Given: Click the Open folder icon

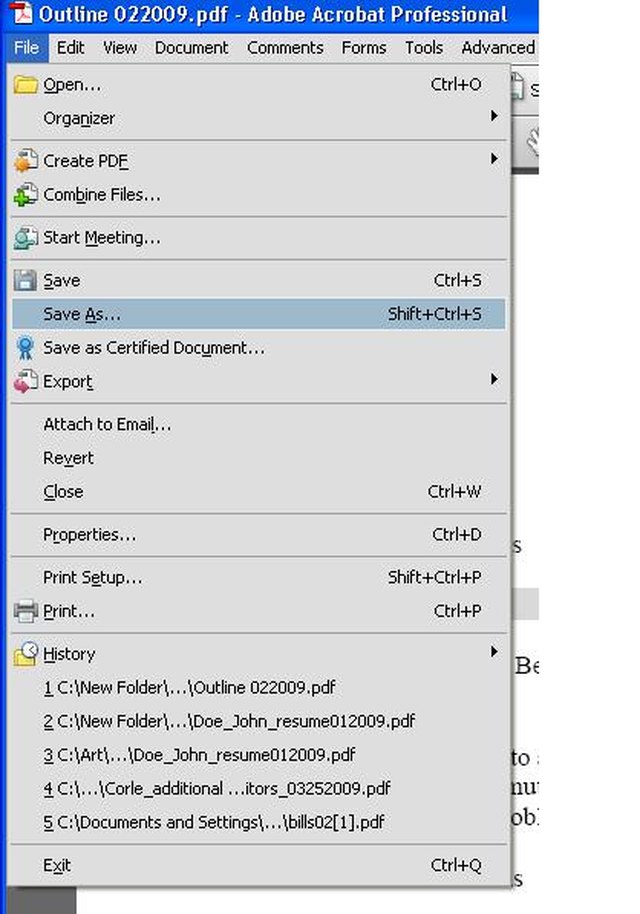Looking at the screenshot, I should (25, 85).
